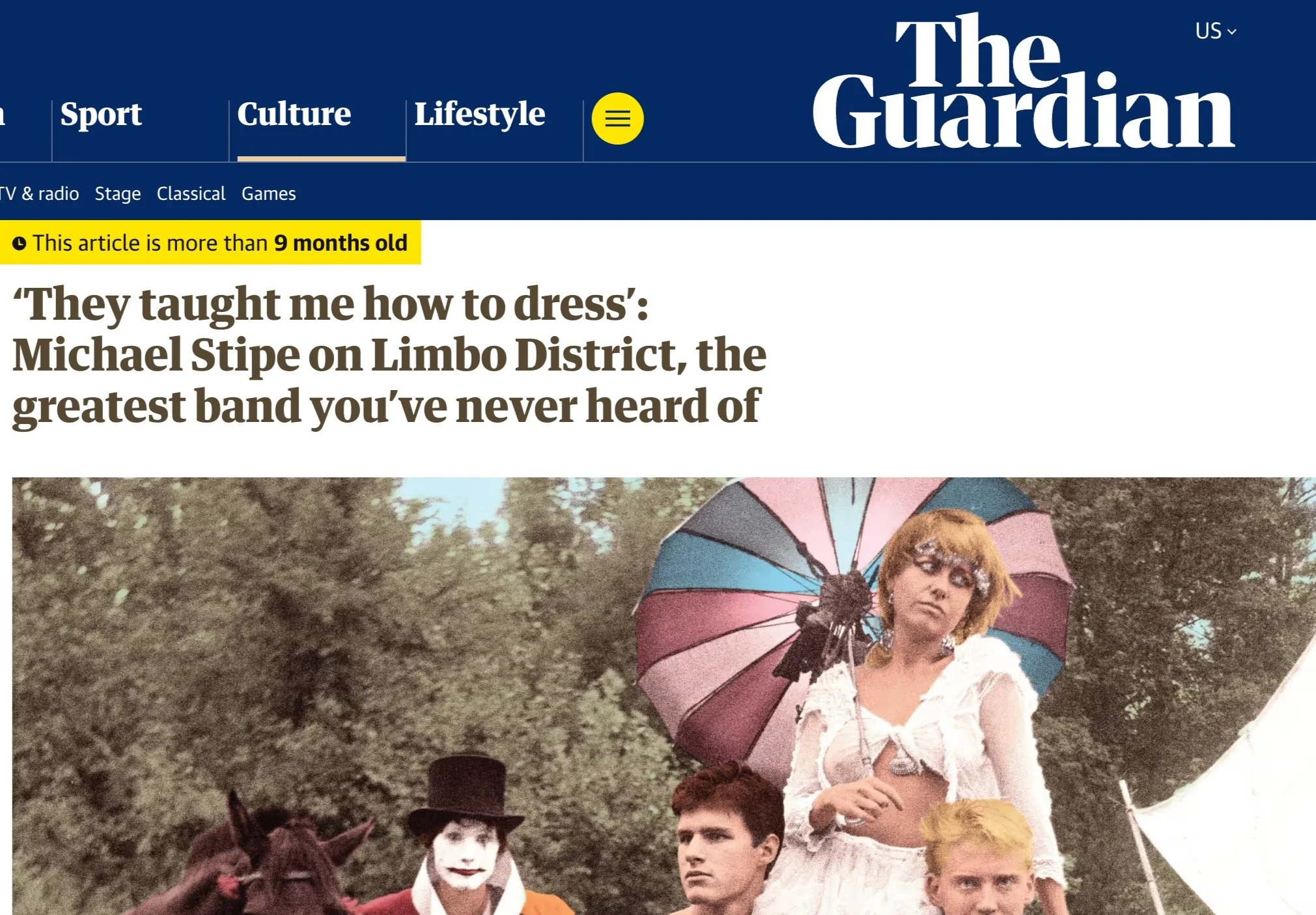Open the Limbo District band photo
Image resolution: width=1316 pixels, height=915 pixels.
pos(664,696)
